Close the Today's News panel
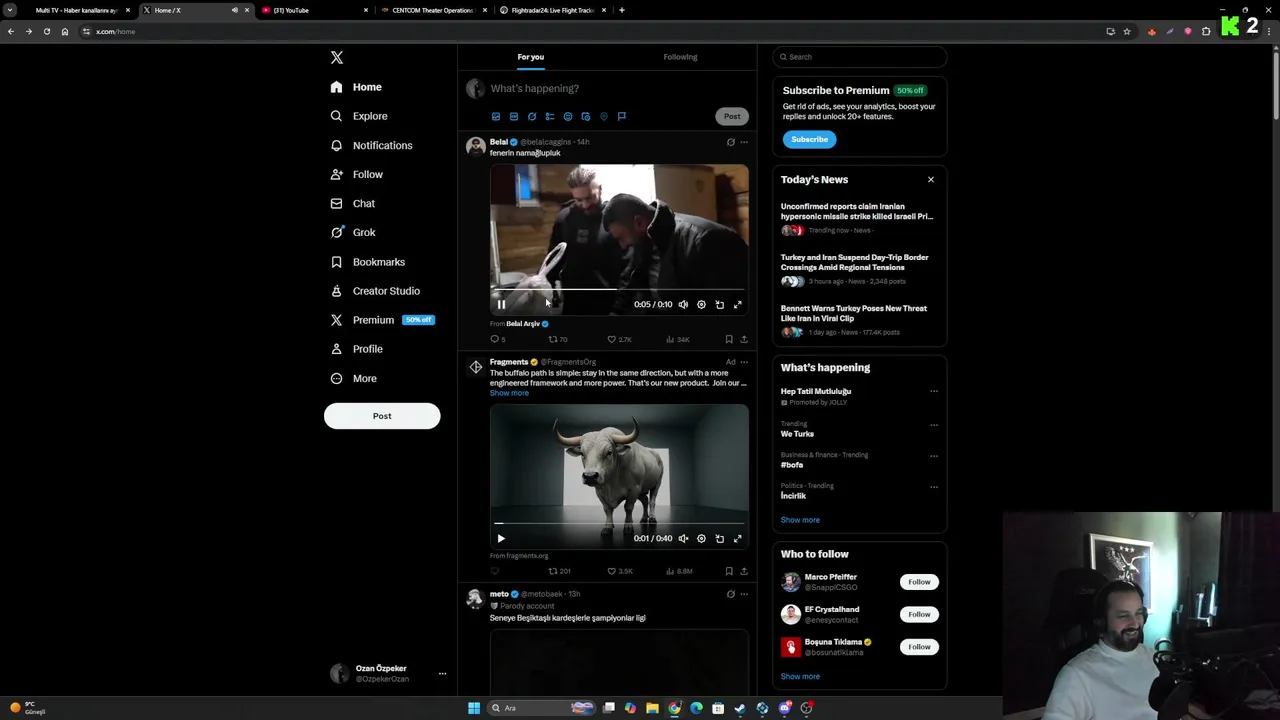 coord(931,180)
